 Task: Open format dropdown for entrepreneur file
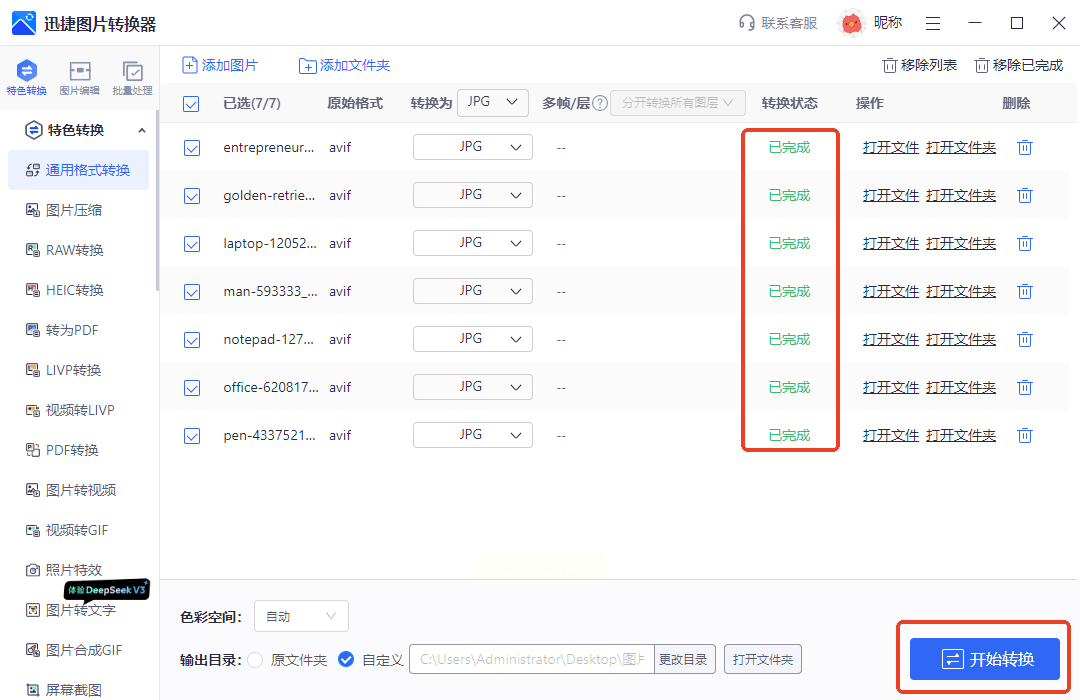tap(472, 147)
